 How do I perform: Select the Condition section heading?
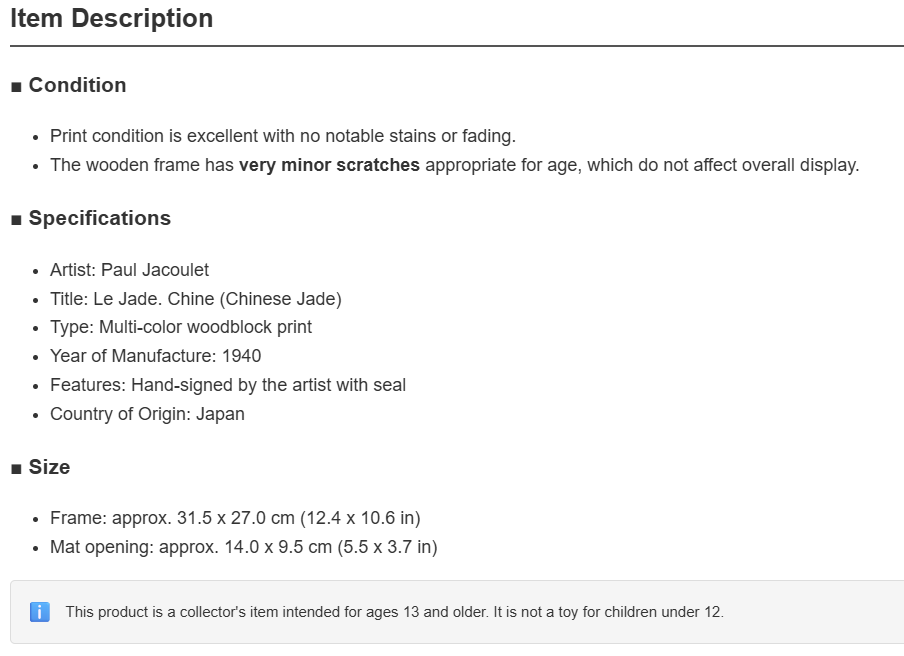coord(77,85)
